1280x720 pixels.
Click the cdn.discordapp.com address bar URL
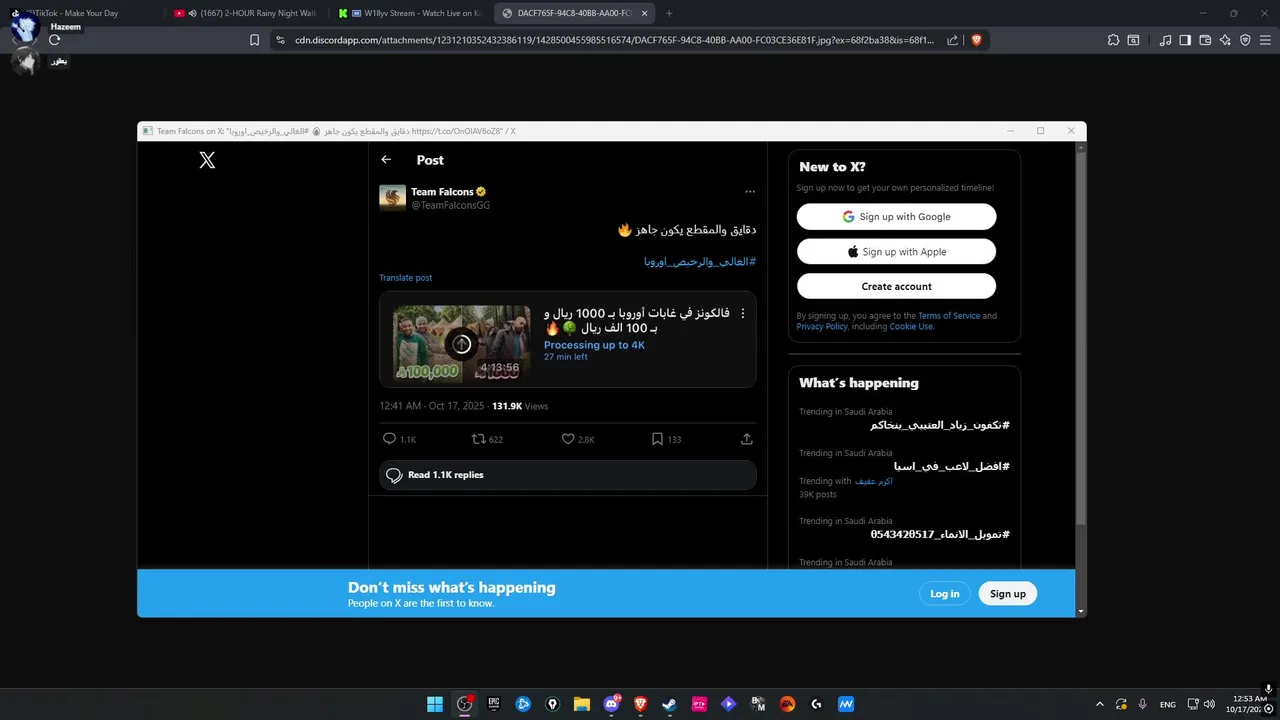point(615,40)
